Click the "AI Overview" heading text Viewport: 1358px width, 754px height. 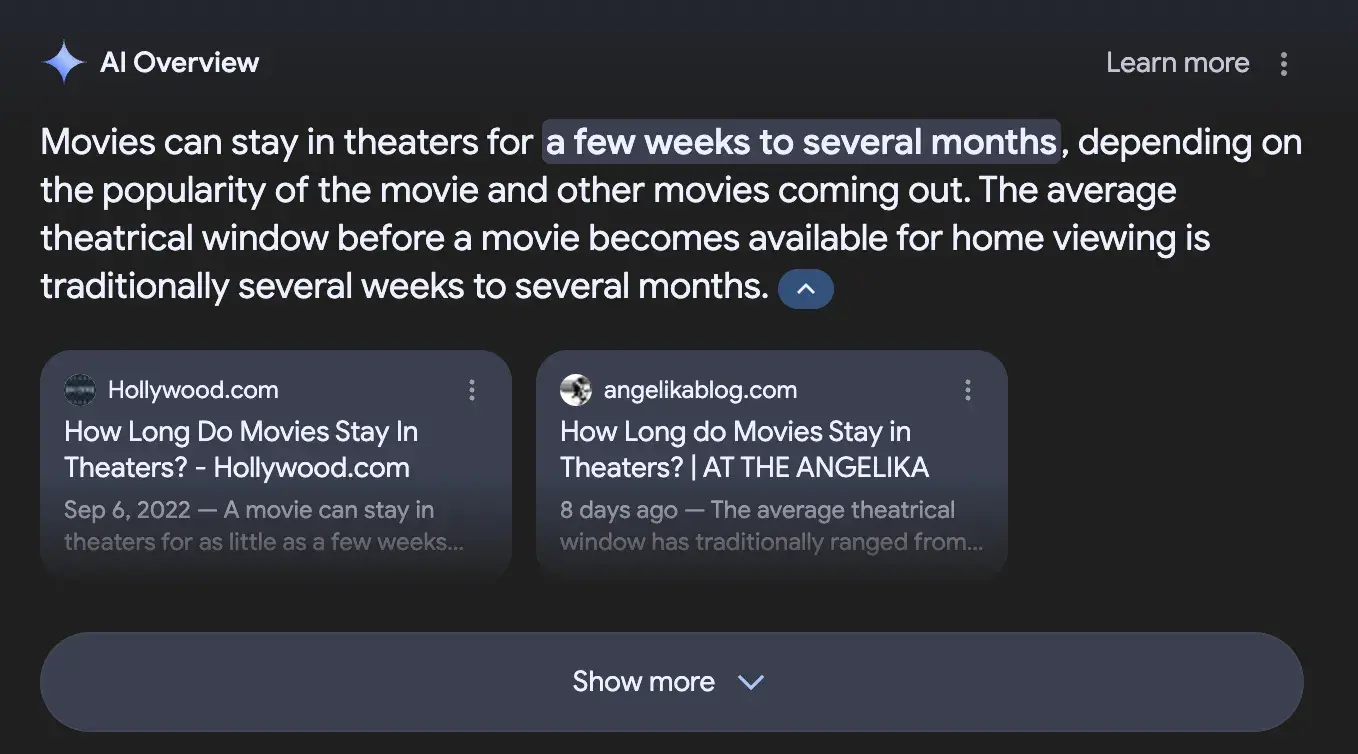(x=180, y=63)
